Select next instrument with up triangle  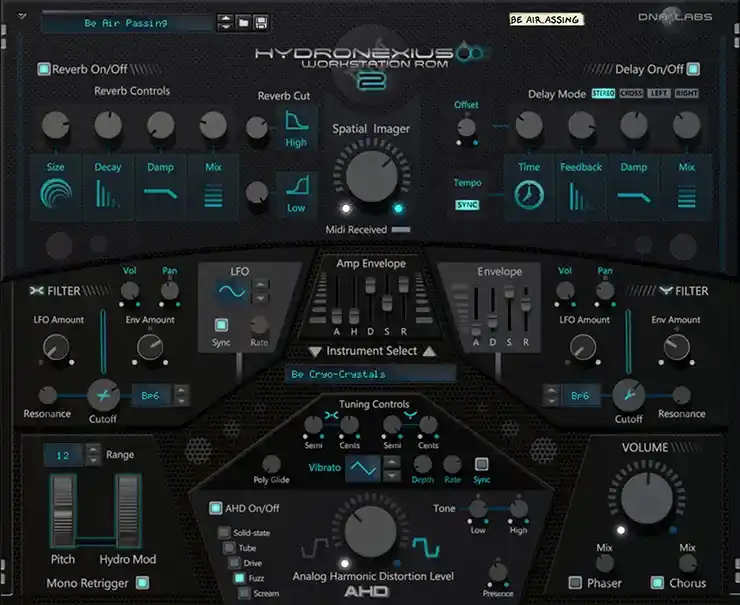[x=429, y=351]
